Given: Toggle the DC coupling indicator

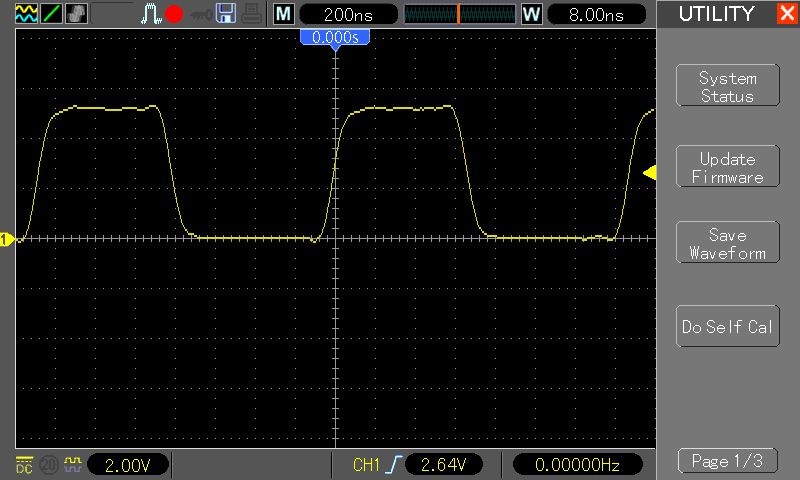Looking at the screenshot, I should click(23, 464).
